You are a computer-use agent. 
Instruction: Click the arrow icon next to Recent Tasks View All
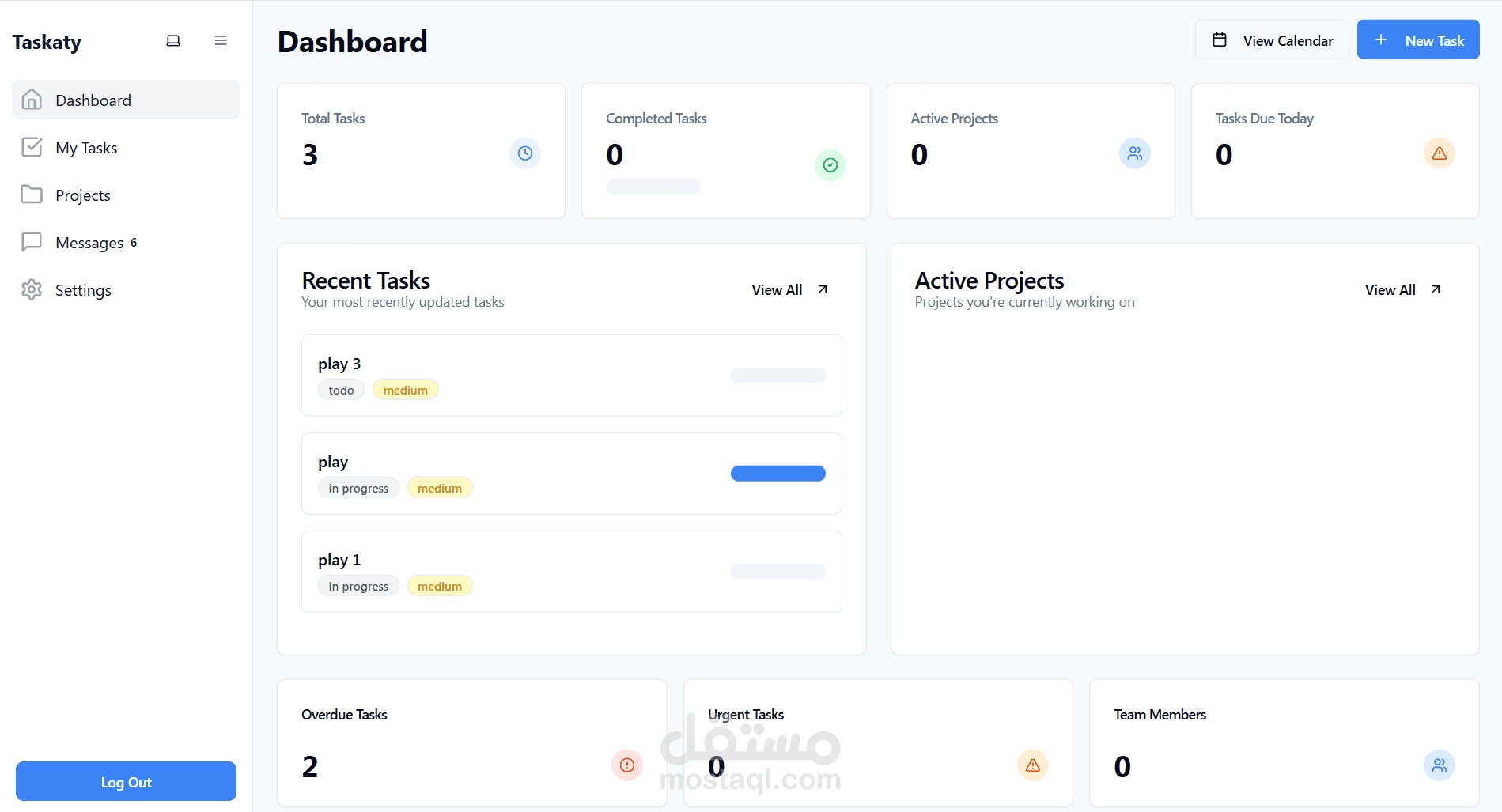pos(823,289)
